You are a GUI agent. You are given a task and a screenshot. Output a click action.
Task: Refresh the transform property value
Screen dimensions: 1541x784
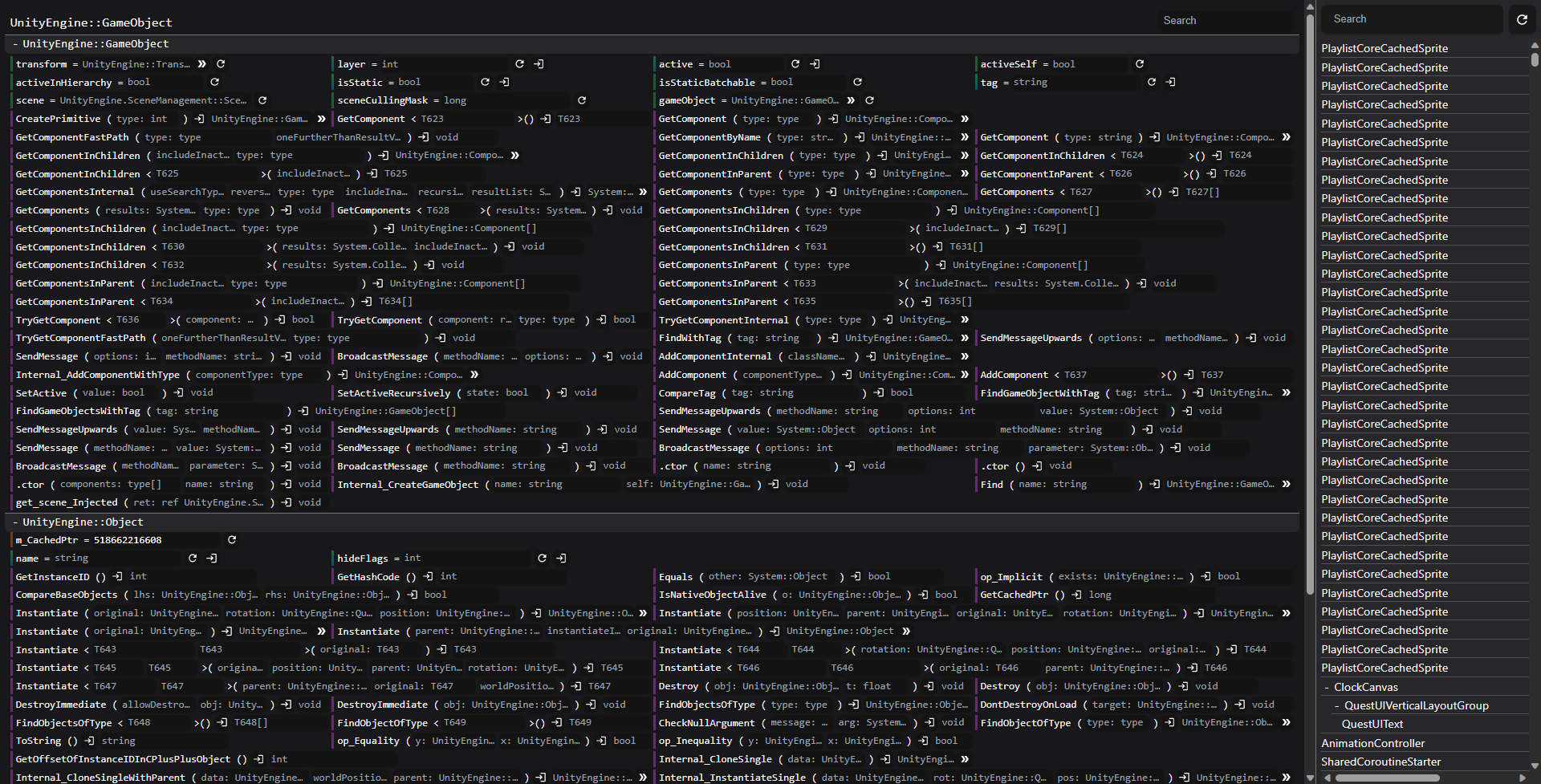point(221,64)
